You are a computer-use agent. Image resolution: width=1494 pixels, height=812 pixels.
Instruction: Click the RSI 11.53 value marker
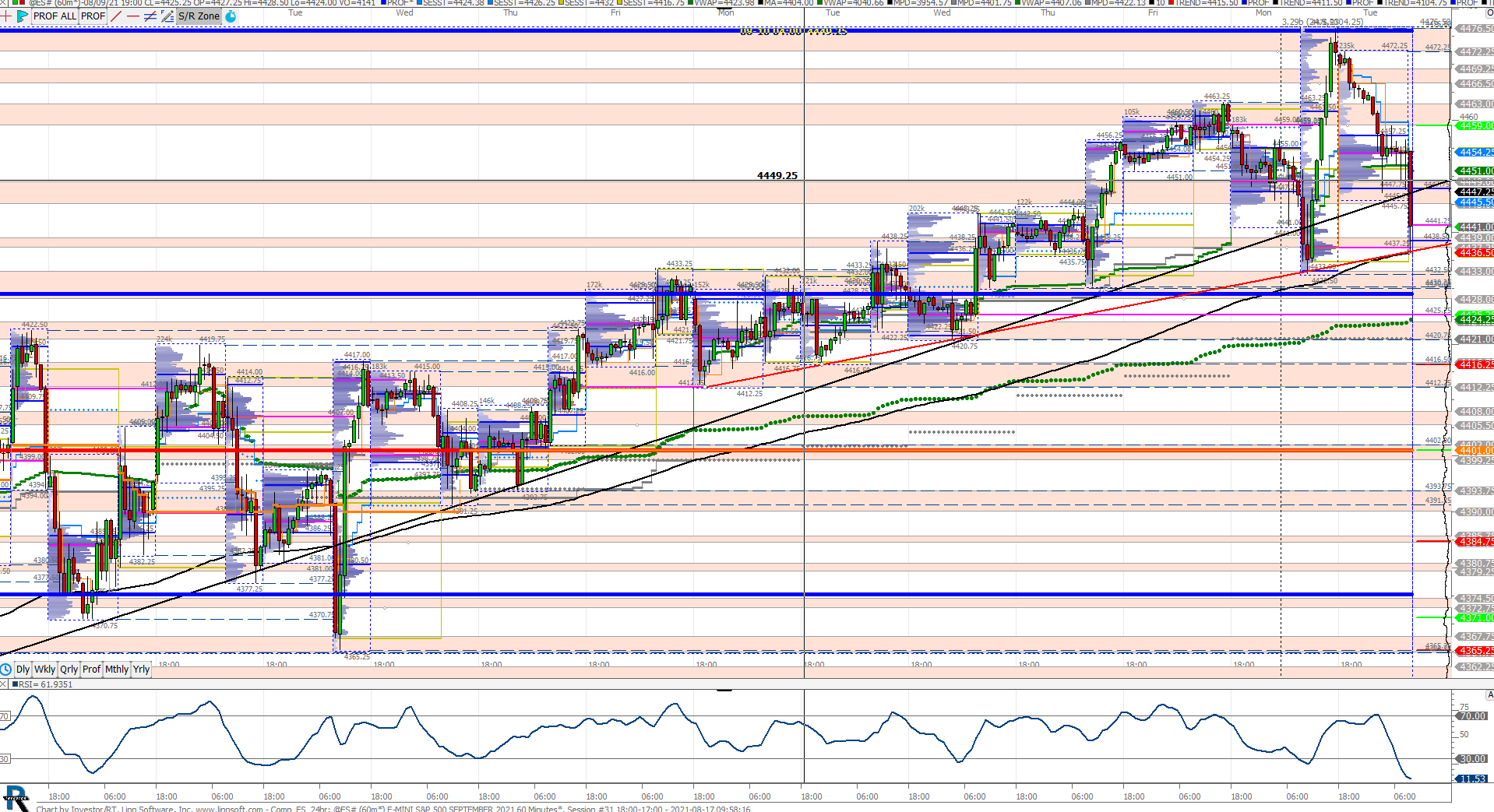[1472, 779]
